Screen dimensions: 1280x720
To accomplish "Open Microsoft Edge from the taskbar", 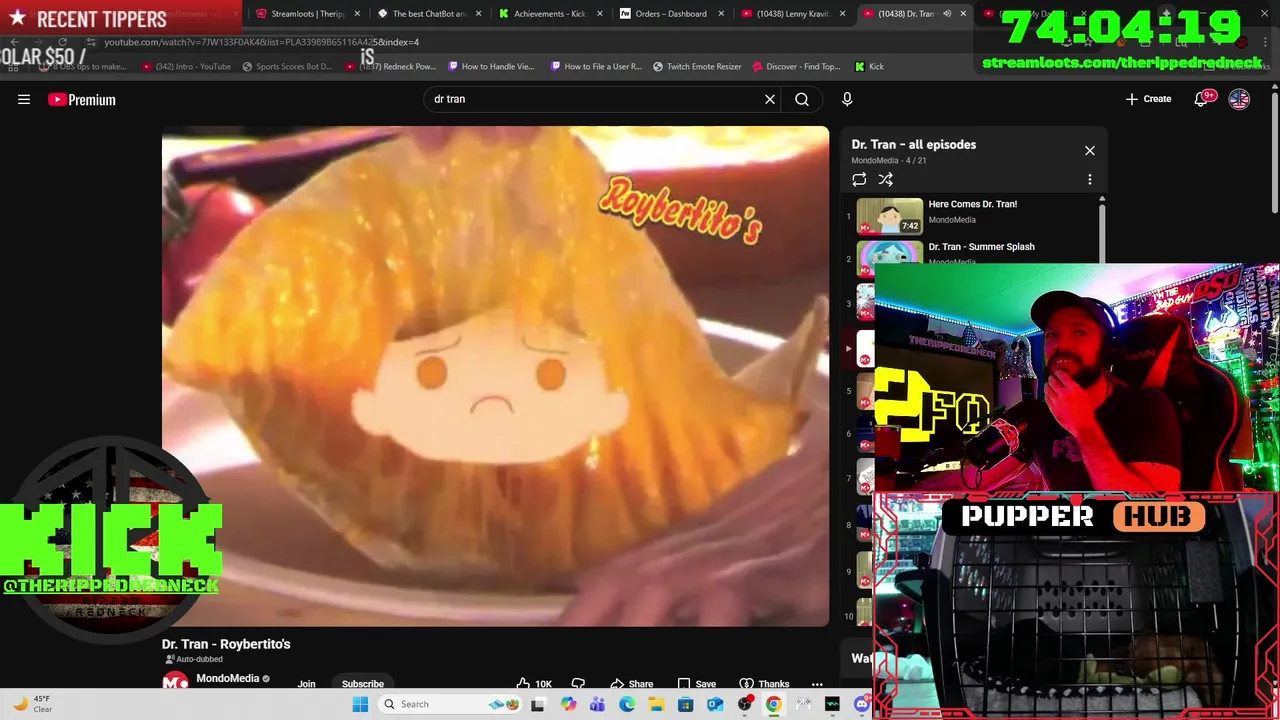I will (627, 704).
